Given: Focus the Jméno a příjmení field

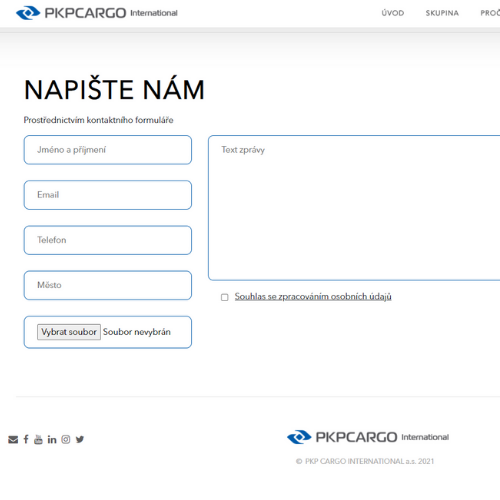Looking at the screenshot, I should tap(108, 150).
